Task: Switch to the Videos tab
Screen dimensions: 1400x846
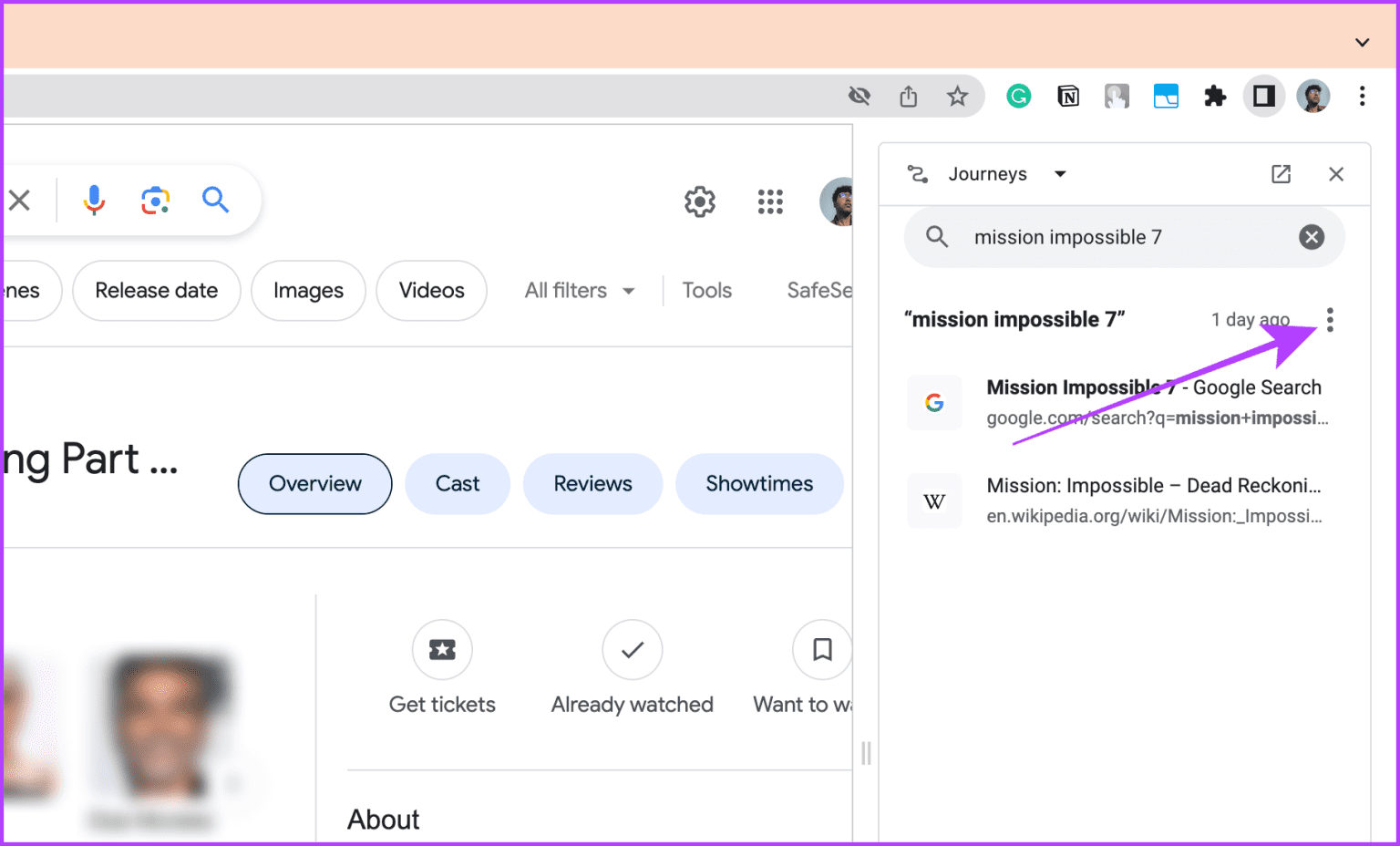Action: click(432, 291)
